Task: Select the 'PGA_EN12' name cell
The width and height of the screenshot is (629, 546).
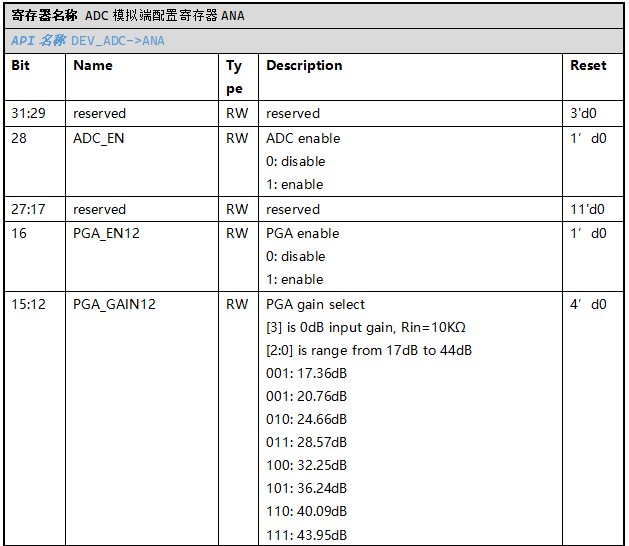Action: (x=106, y=234)
